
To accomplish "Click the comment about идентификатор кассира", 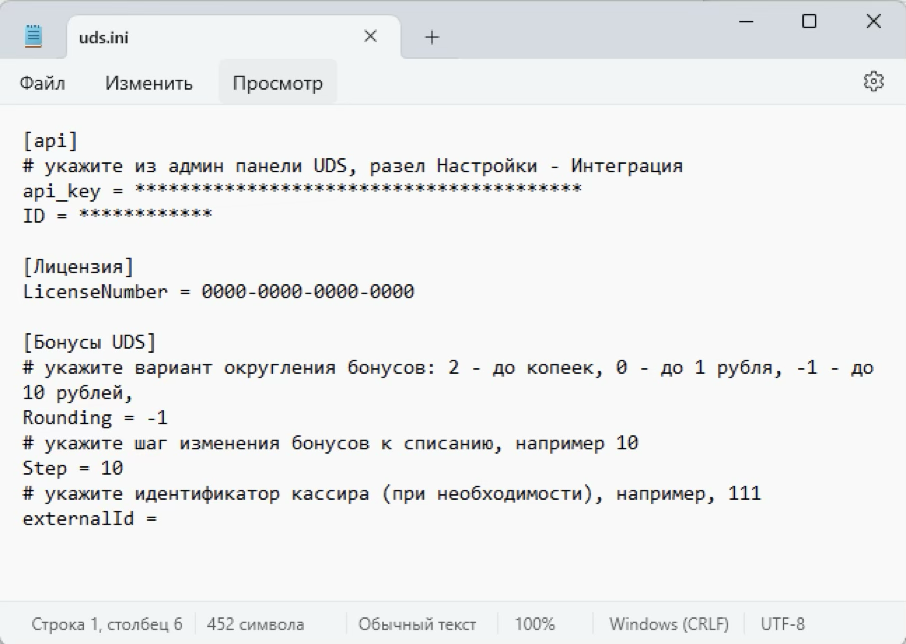I will 392,494.
